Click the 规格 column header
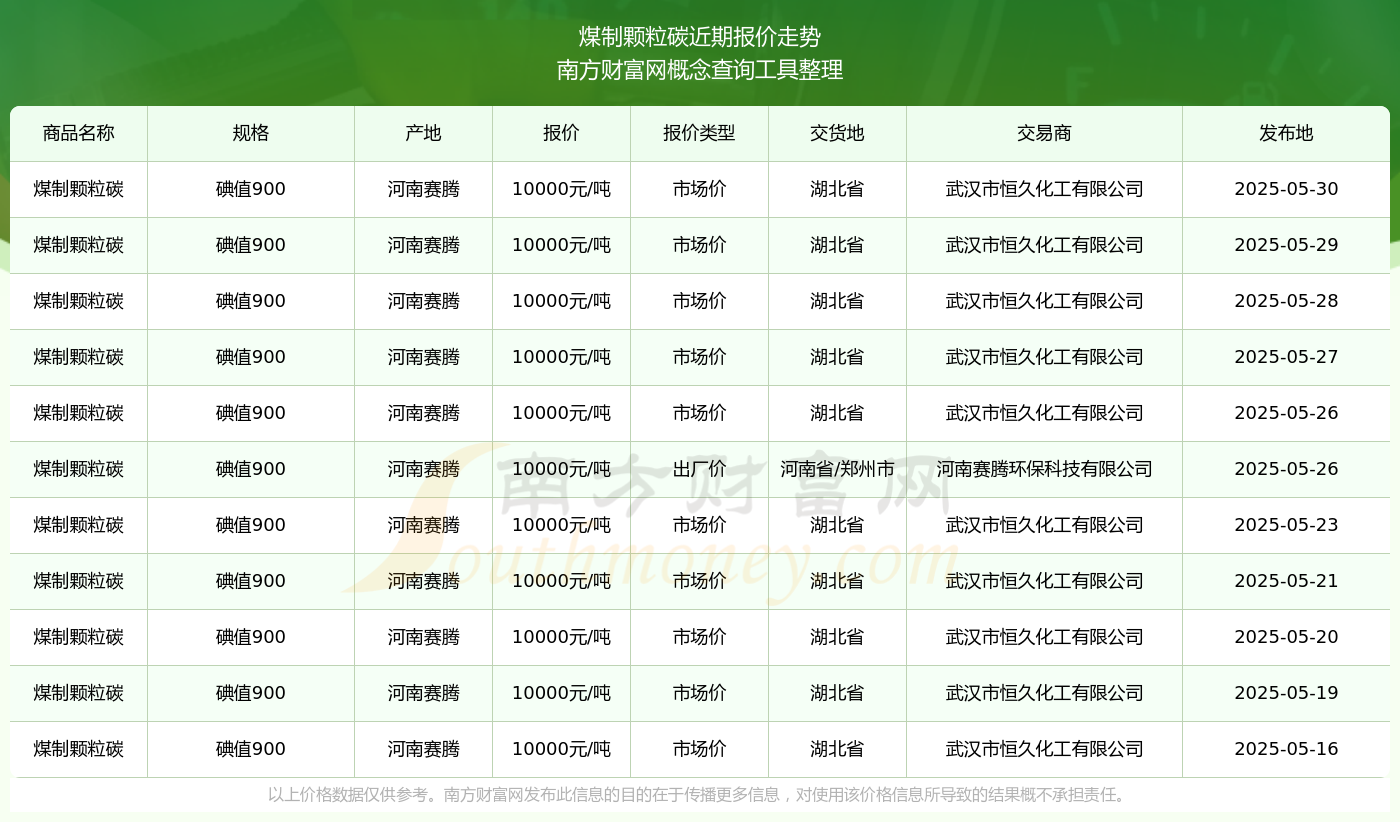The height and width of the screenshot is (822, 1400). pos(251,133)
